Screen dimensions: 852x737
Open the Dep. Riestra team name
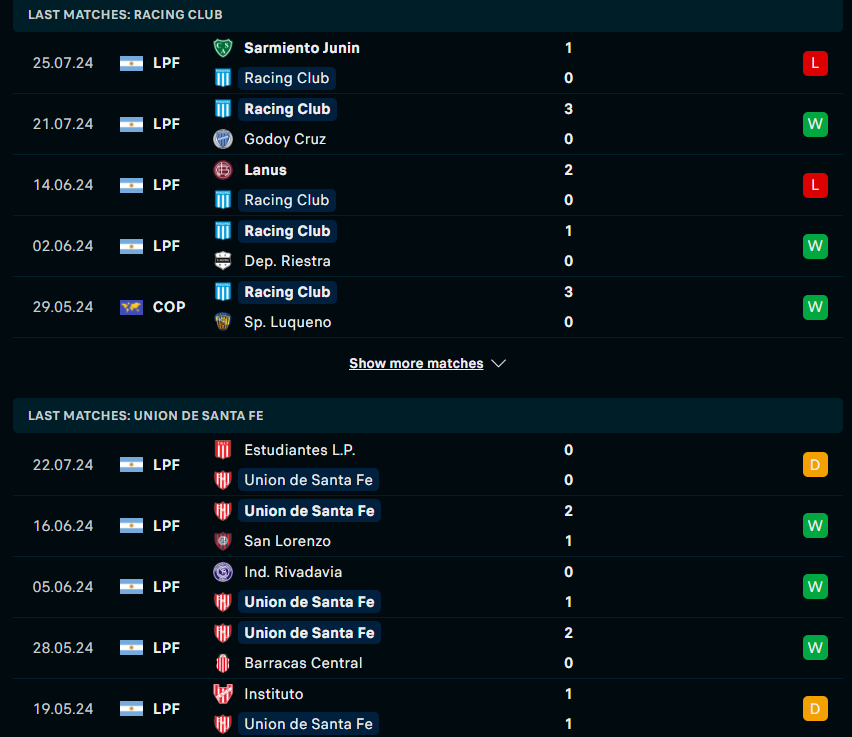tap(287, 261)
